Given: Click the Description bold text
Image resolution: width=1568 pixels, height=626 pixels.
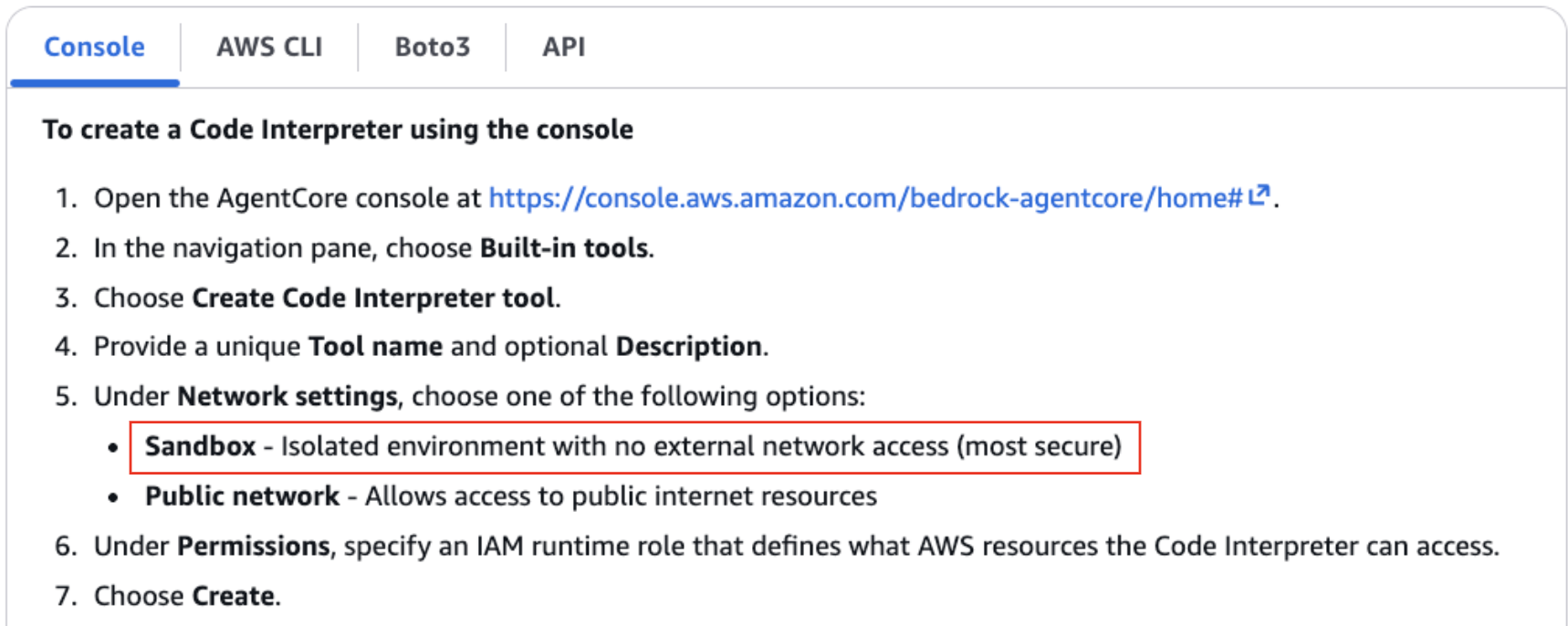Looking at the screenshot, I should [x=689, y=346].
